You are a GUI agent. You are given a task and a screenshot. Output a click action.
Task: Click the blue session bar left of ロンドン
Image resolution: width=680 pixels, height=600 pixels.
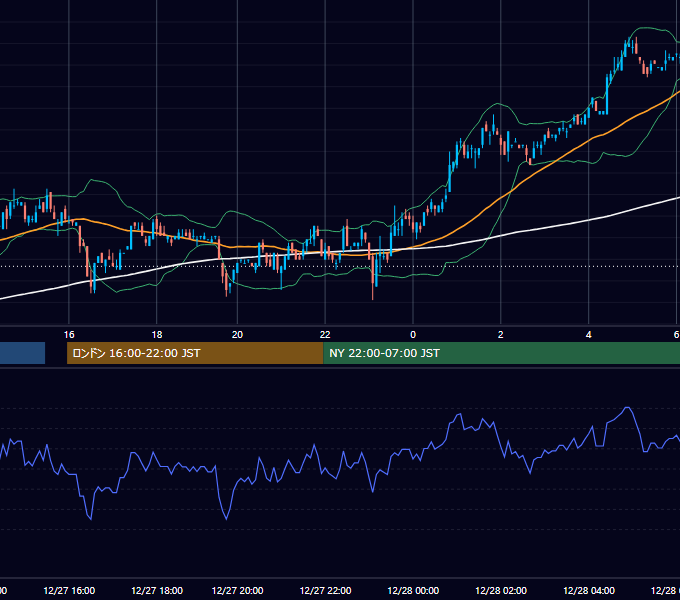pos(22,353)
